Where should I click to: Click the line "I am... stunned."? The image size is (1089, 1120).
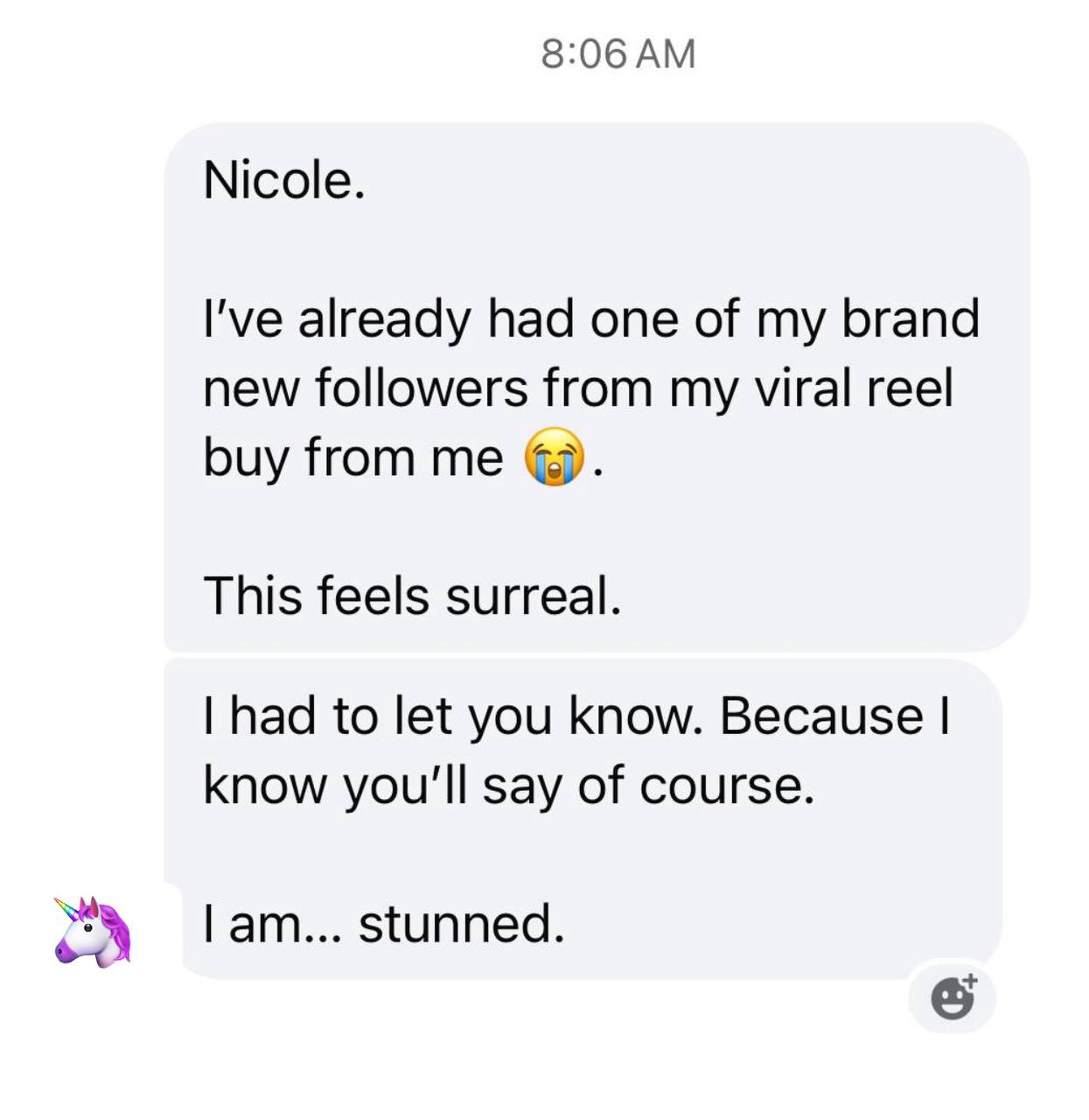(383, 923)
